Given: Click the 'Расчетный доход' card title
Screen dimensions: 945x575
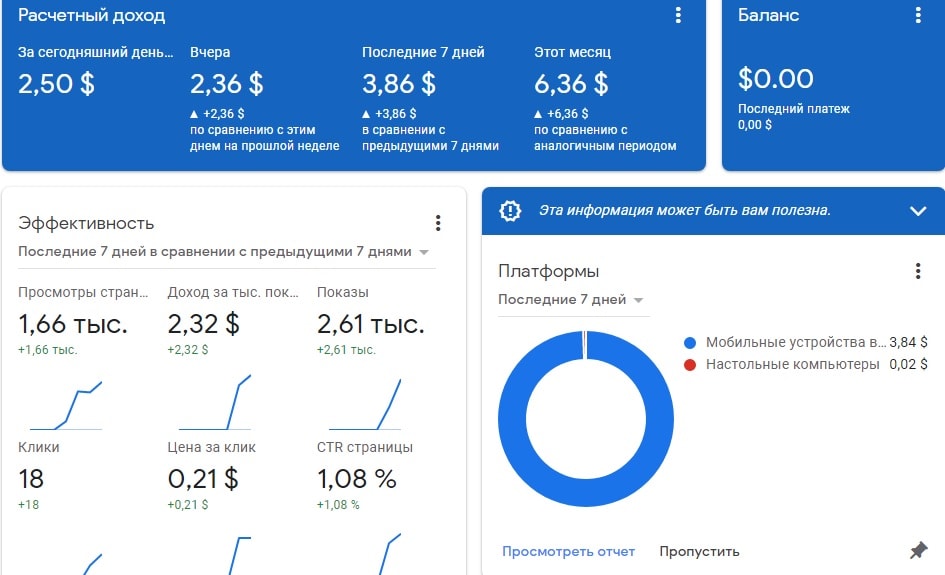Looking at the screenshot, I should (91, 16).
